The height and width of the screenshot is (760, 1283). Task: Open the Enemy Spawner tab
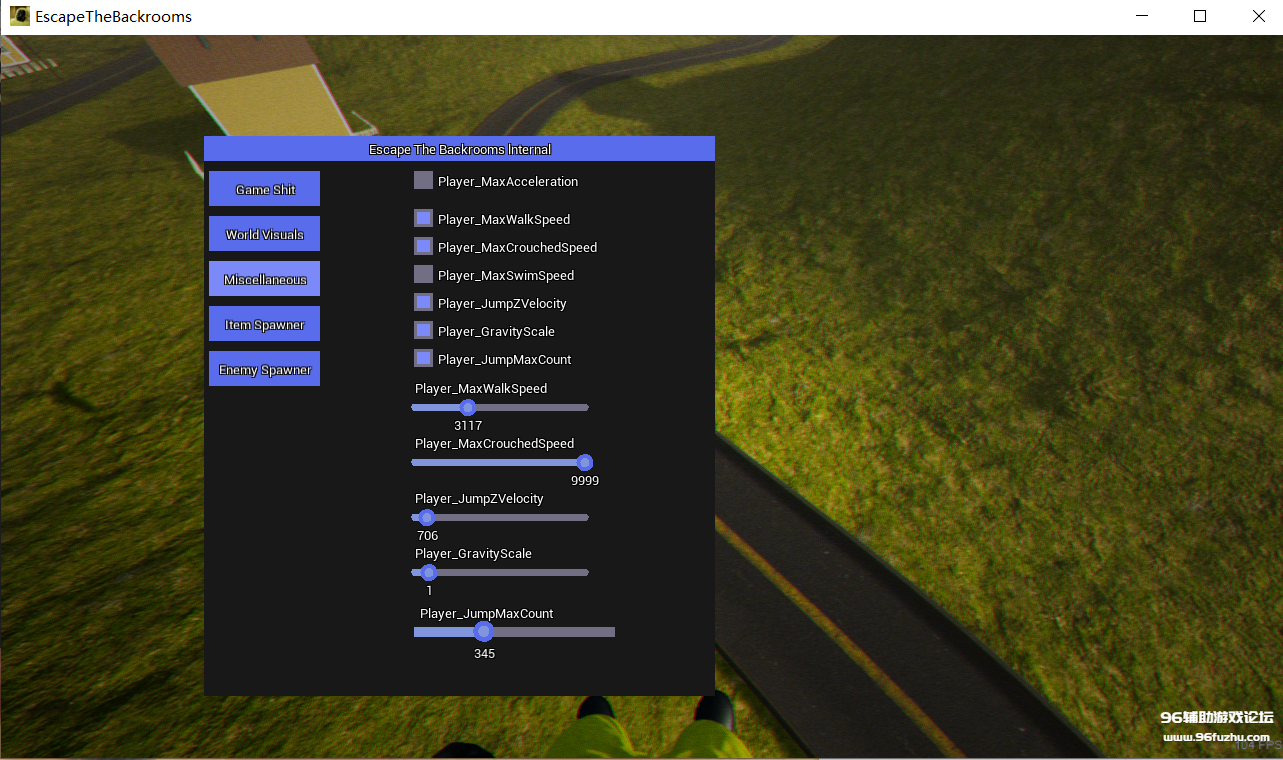[x=264, y=369]
